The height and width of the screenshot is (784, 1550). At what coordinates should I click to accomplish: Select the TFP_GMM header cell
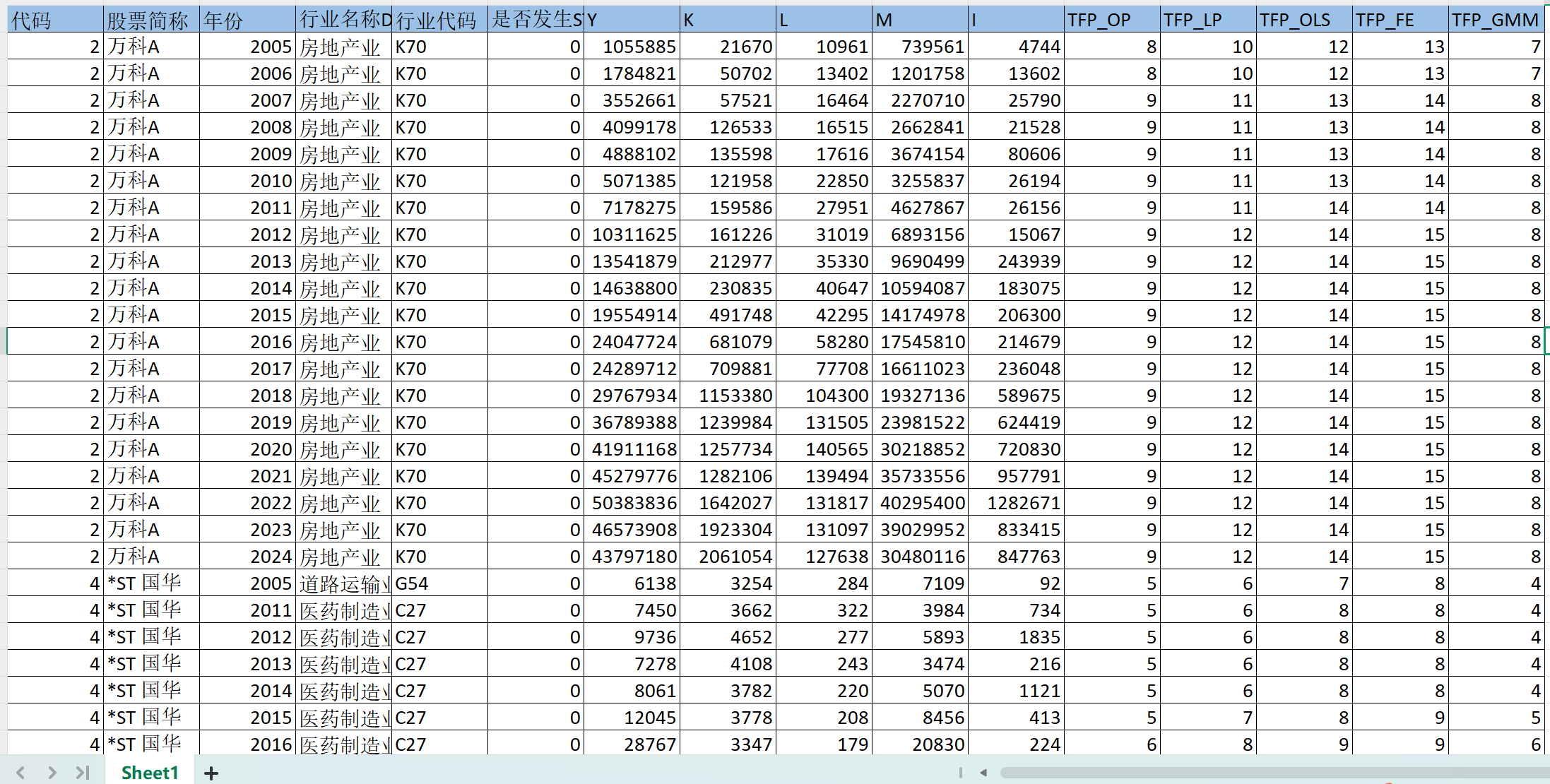coord(1496,20)
